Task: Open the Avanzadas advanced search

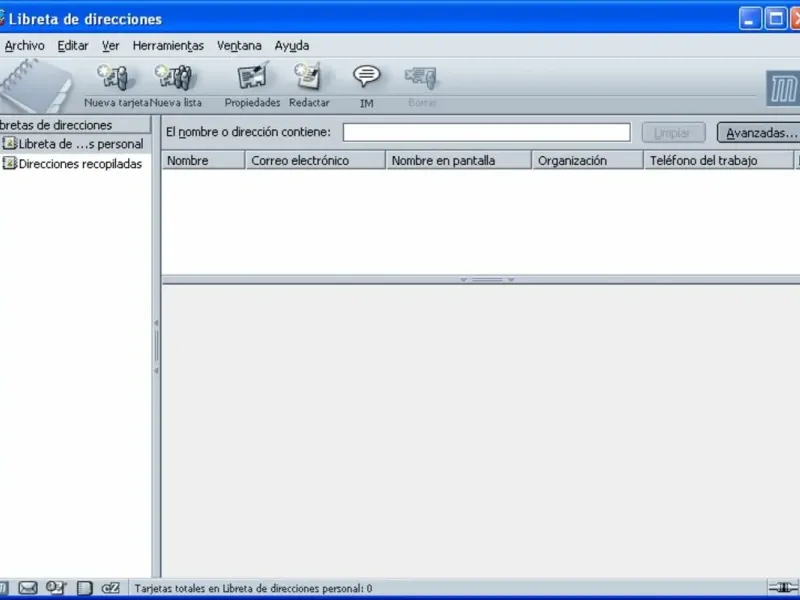Action: click(760, 133)
